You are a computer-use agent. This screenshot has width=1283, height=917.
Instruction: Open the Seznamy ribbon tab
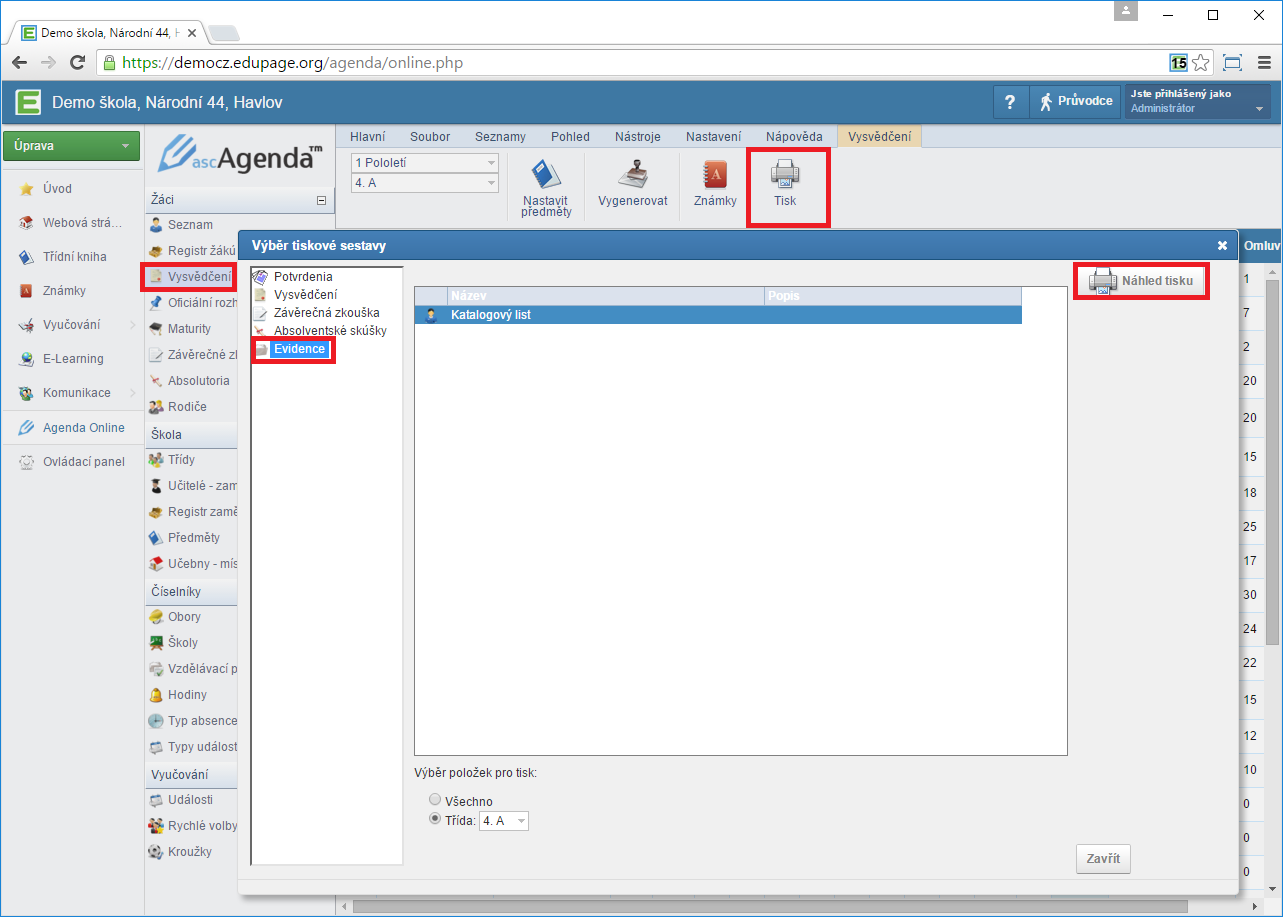pos(500,137)
